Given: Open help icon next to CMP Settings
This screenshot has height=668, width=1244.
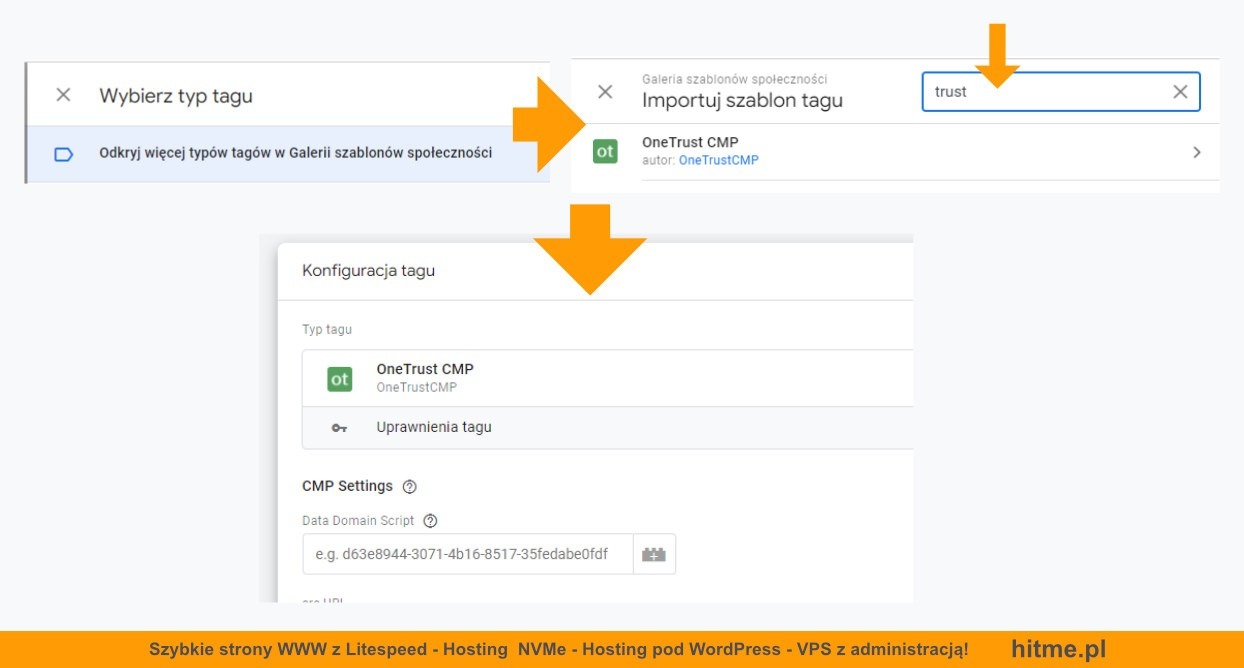Looking at the screenshot, I should pyautogui.click(x=409, y=487).
